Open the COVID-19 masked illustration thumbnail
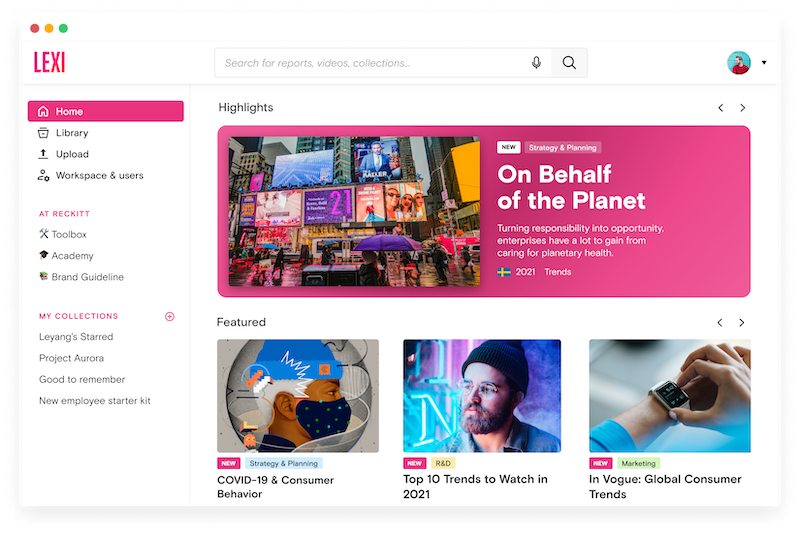 (298, 396)
